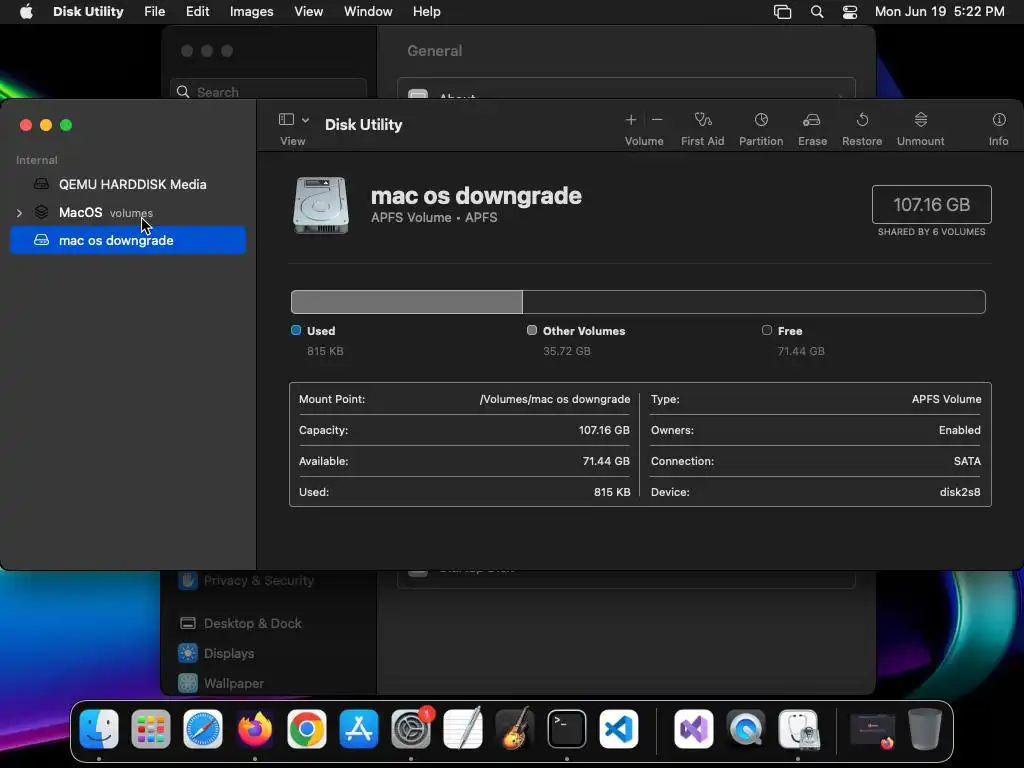
Task: Open Control Center in menu bar
Action: click(x=850, y=12)
